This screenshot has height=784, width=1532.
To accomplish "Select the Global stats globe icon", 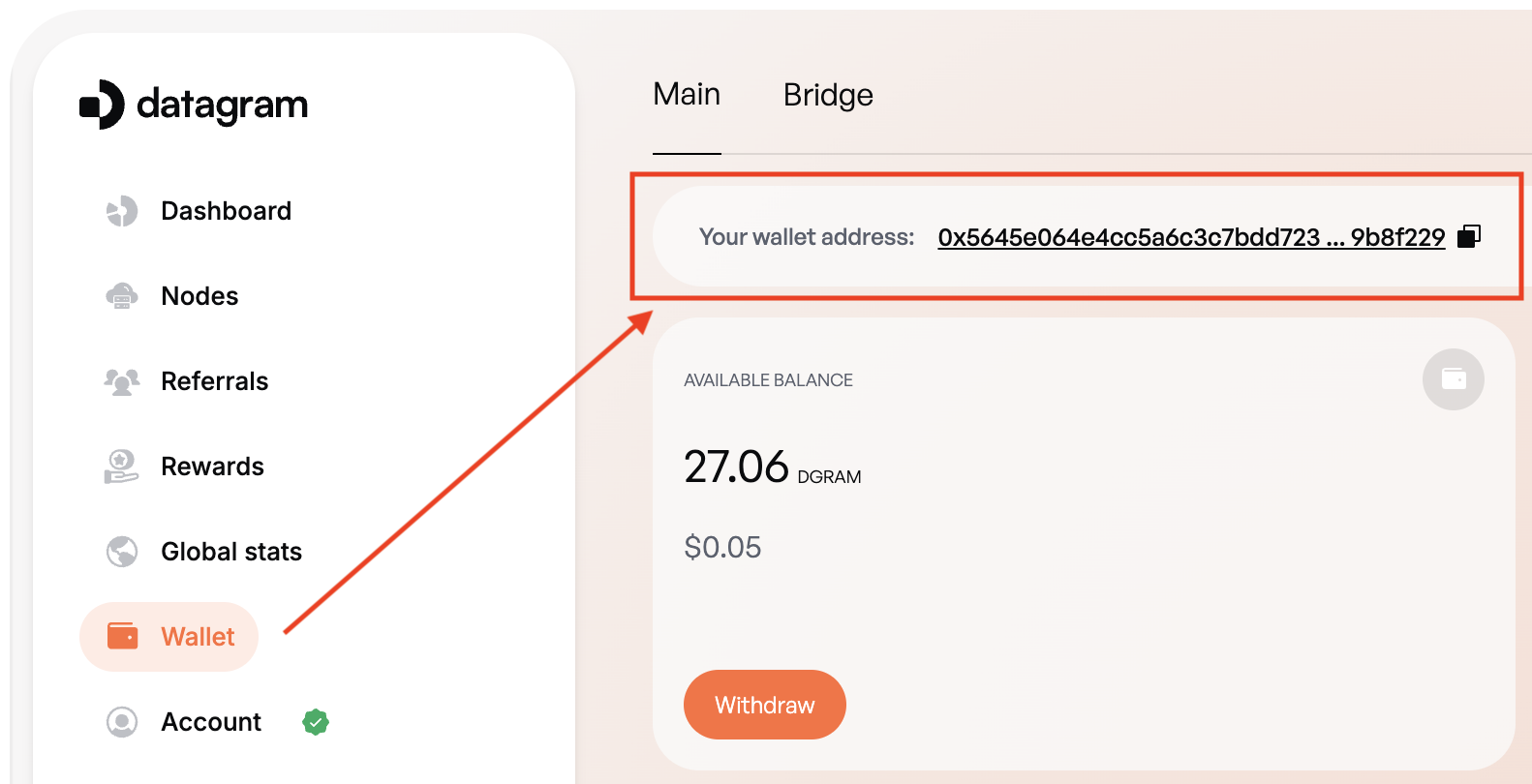I will [122, 551].
